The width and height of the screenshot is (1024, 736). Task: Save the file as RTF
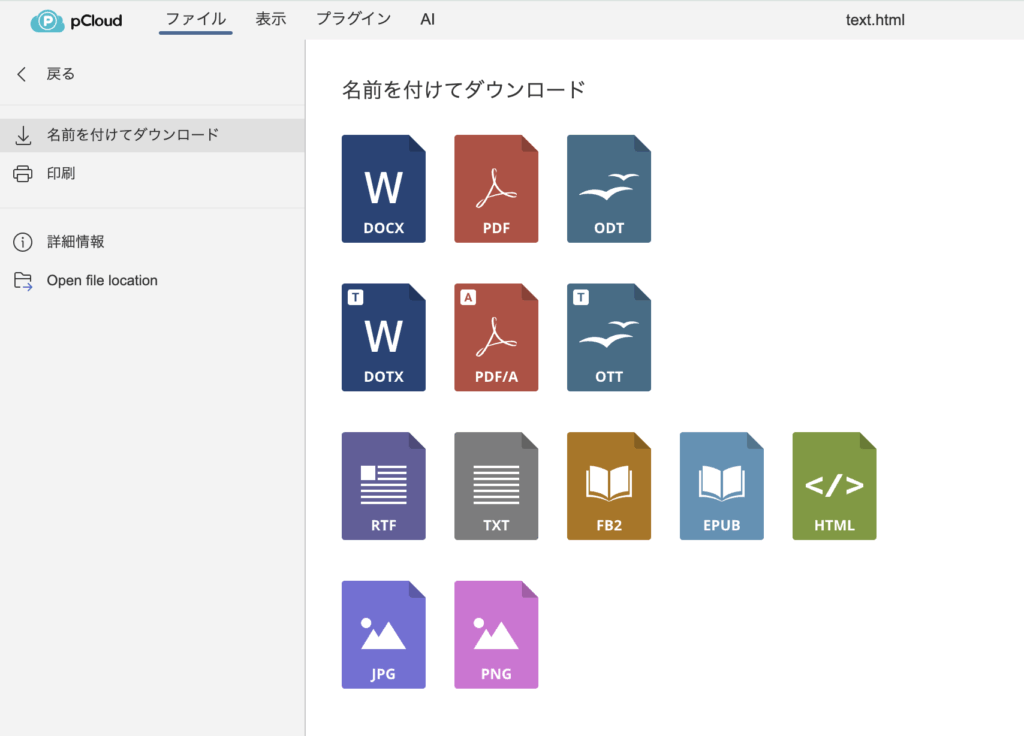(x=383, y=486)
